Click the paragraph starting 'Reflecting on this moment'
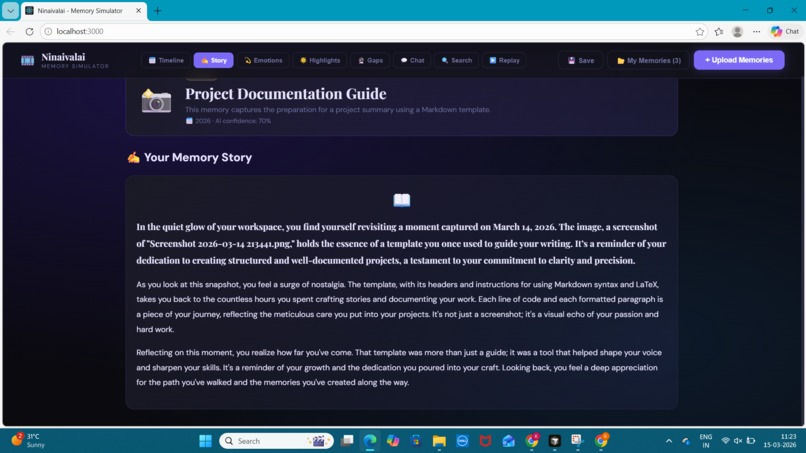The height and width of the screenshot is (453, 806). click(x=401, y=367)
